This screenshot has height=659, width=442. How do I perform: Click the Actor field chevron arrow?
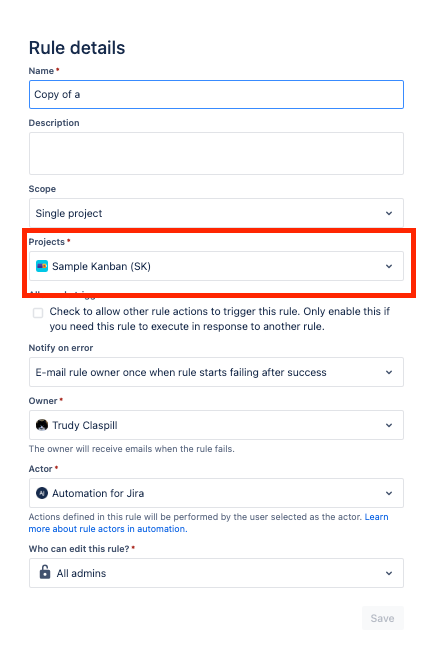pyautogui.click(x=389, y=493)
